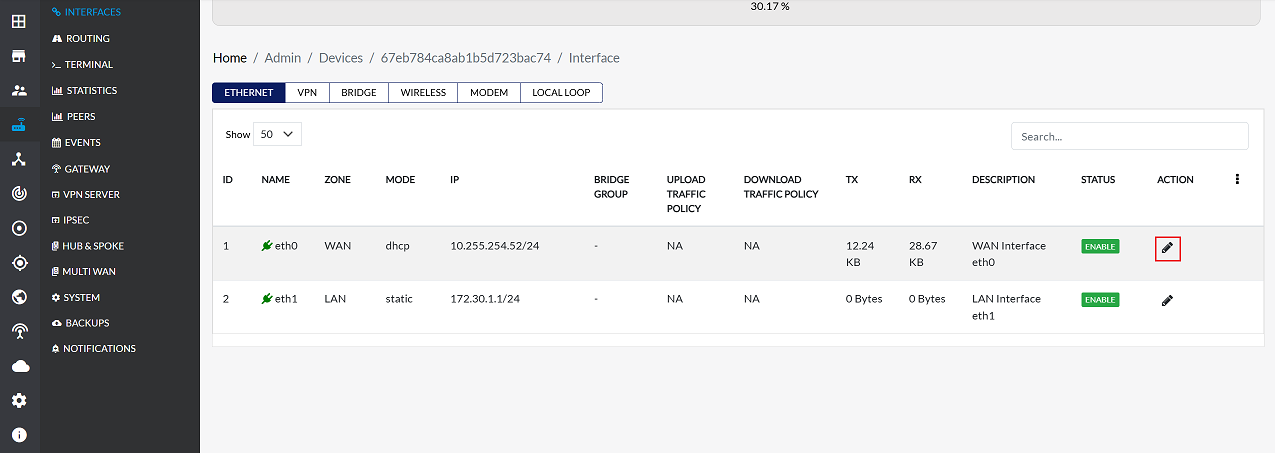Click the 28.67 KB RX value

click(x=923, y=254)
